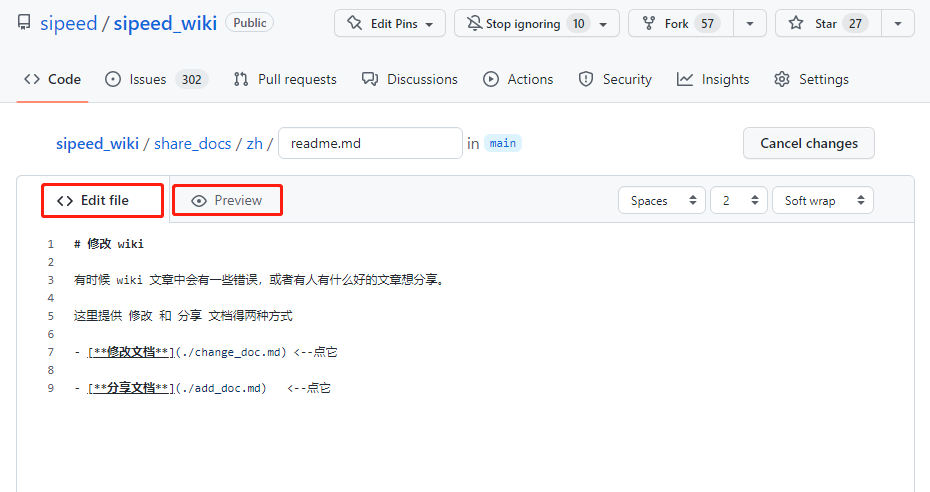This screenshot has height=492, width=930.
Task: Click the Pull requests branch icon
Action: (241, 79)
